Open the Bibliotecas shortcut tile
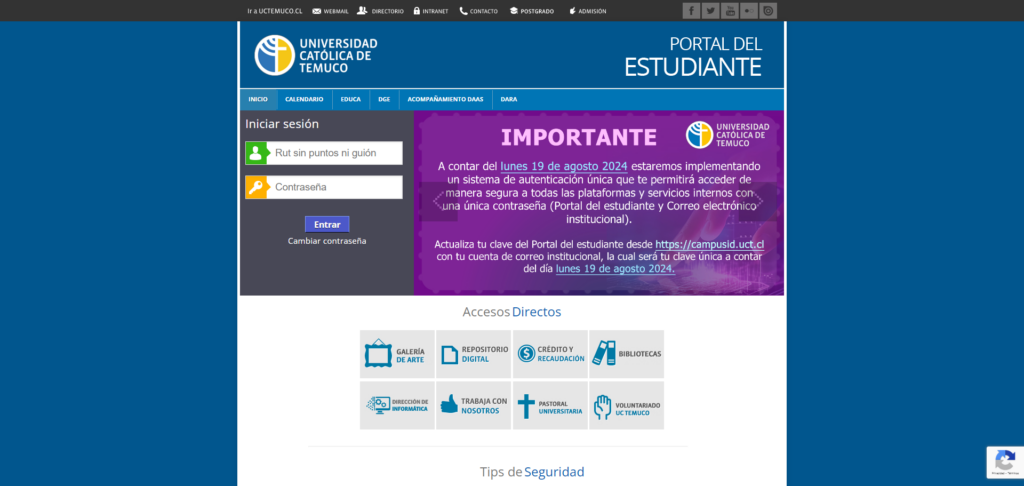 pyautogui.click(x=626, y=354)
